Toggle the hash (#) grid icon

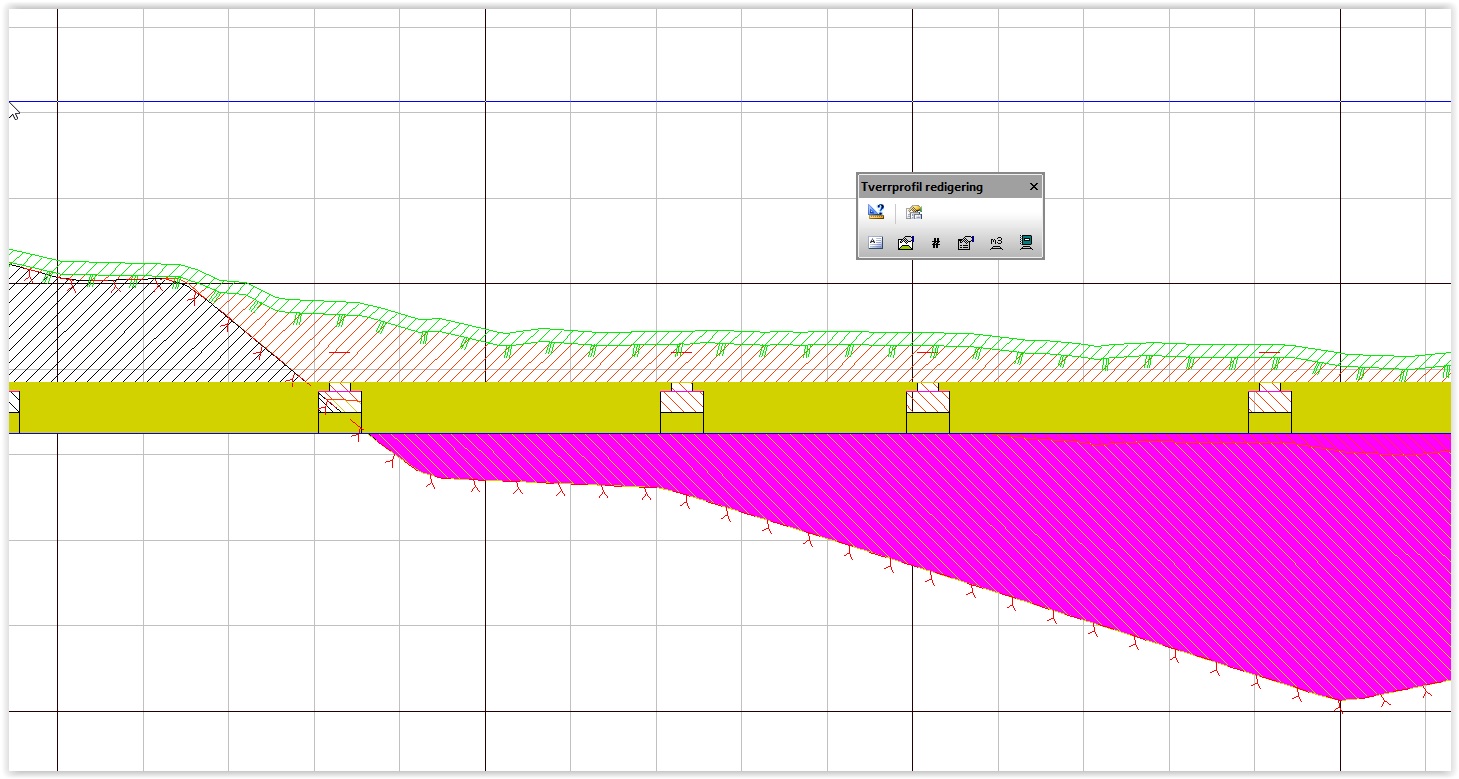[x=936, y=243]
